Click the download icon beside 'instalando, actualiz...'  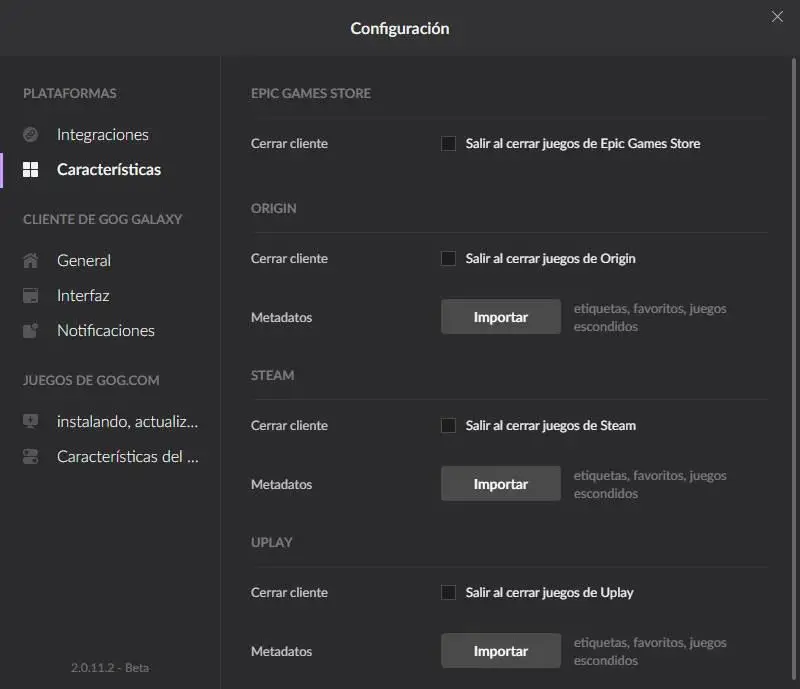[x=31, y=422]
